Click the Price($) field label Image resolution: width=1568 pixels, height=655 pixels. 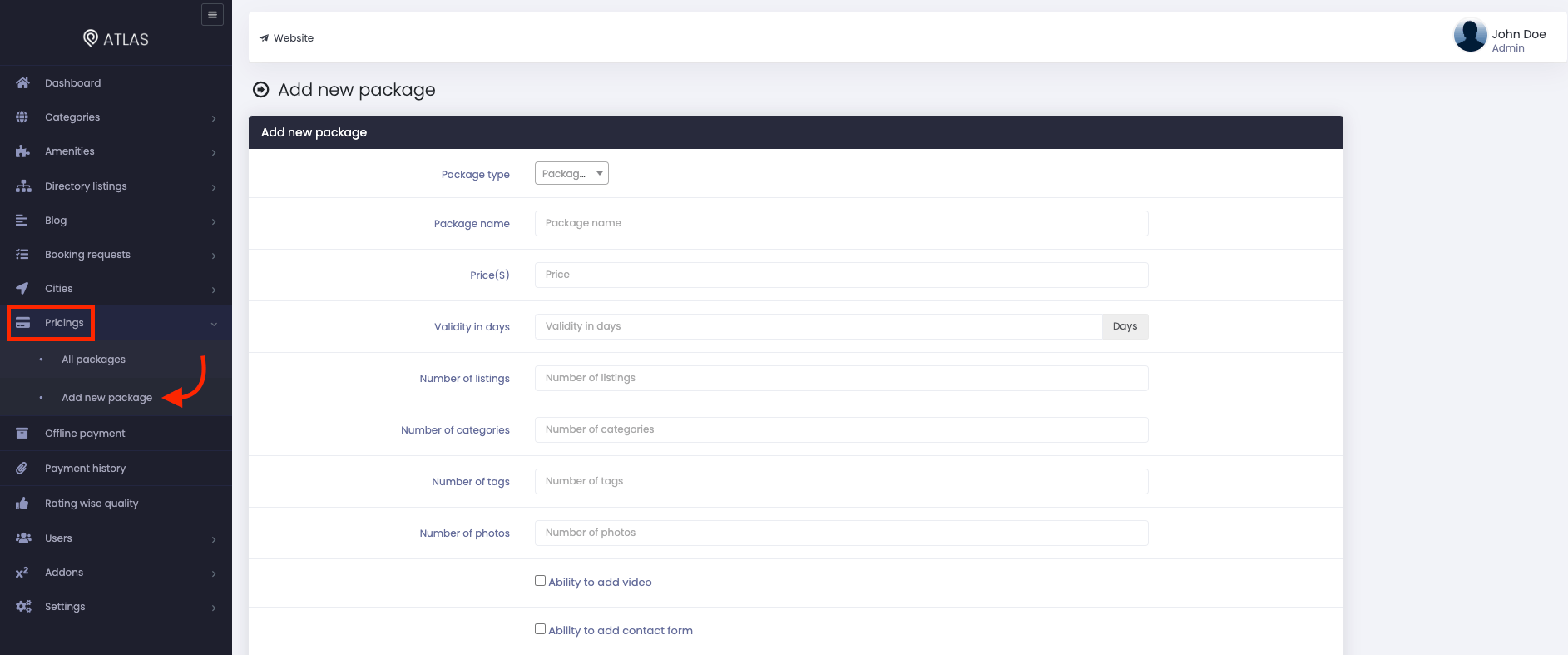coord(489,275)
